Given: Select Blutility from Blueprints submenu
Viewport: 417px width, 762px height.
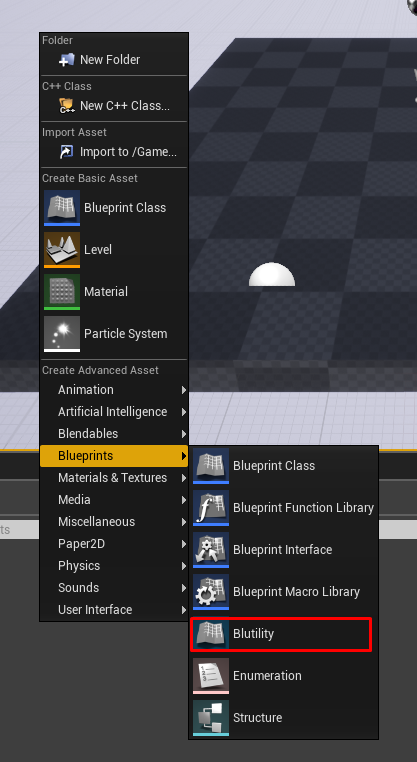Looking at the screenshot, I should click(x=281, y=634).
